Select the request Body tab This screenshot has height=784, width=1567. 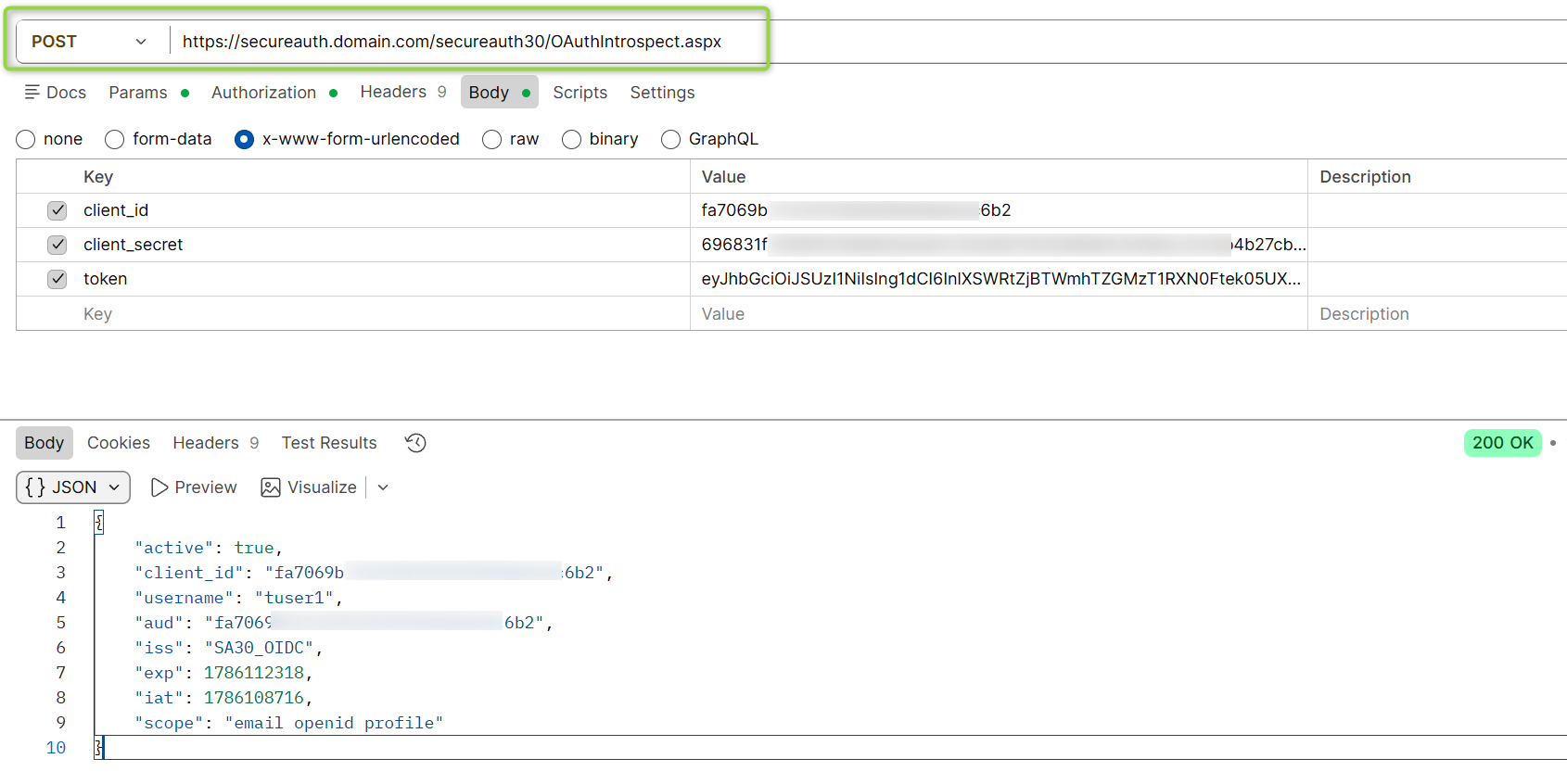(499, 93)
